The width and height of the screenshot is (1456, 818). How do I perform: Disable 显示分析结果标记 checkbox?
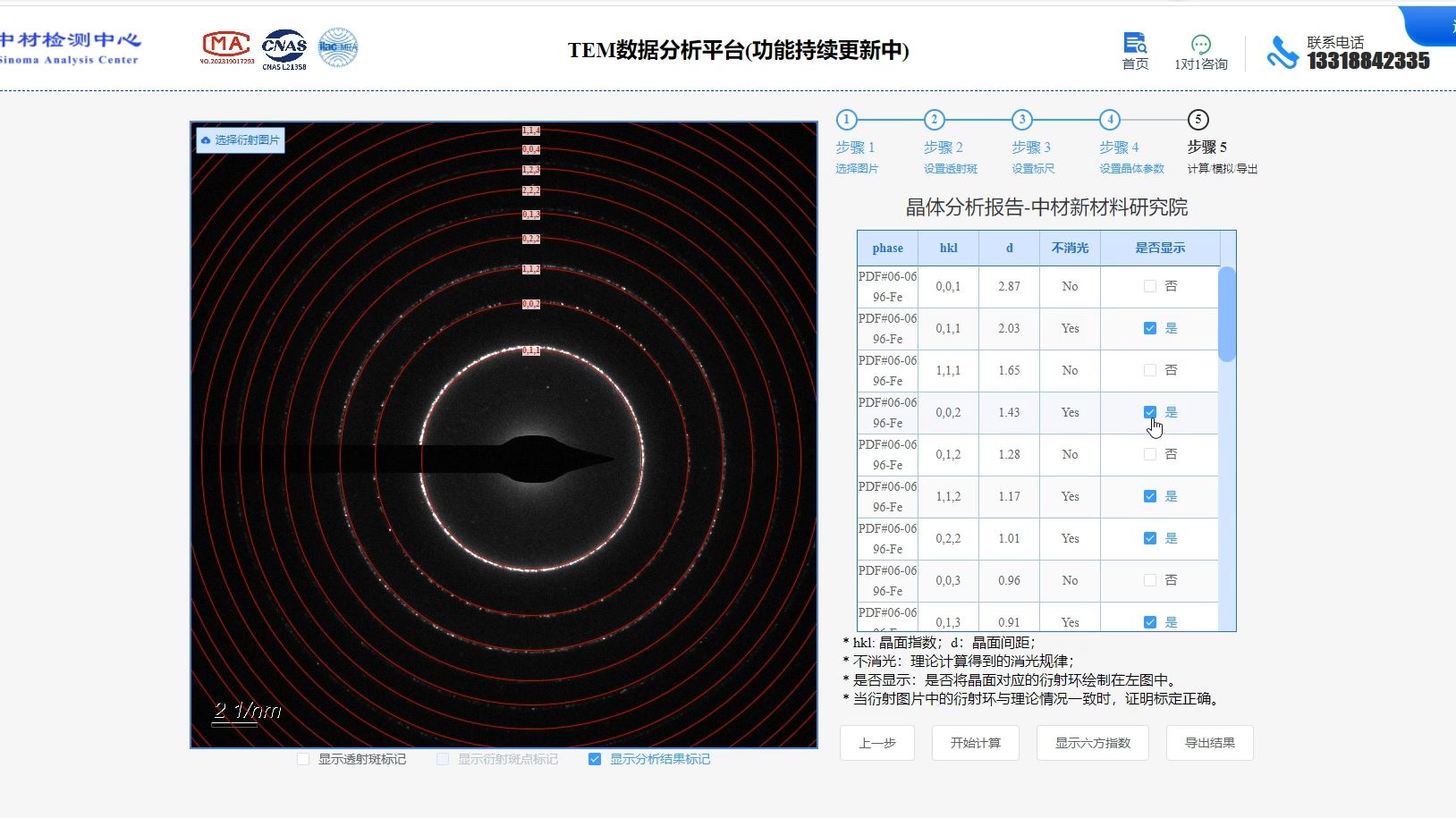594,759
